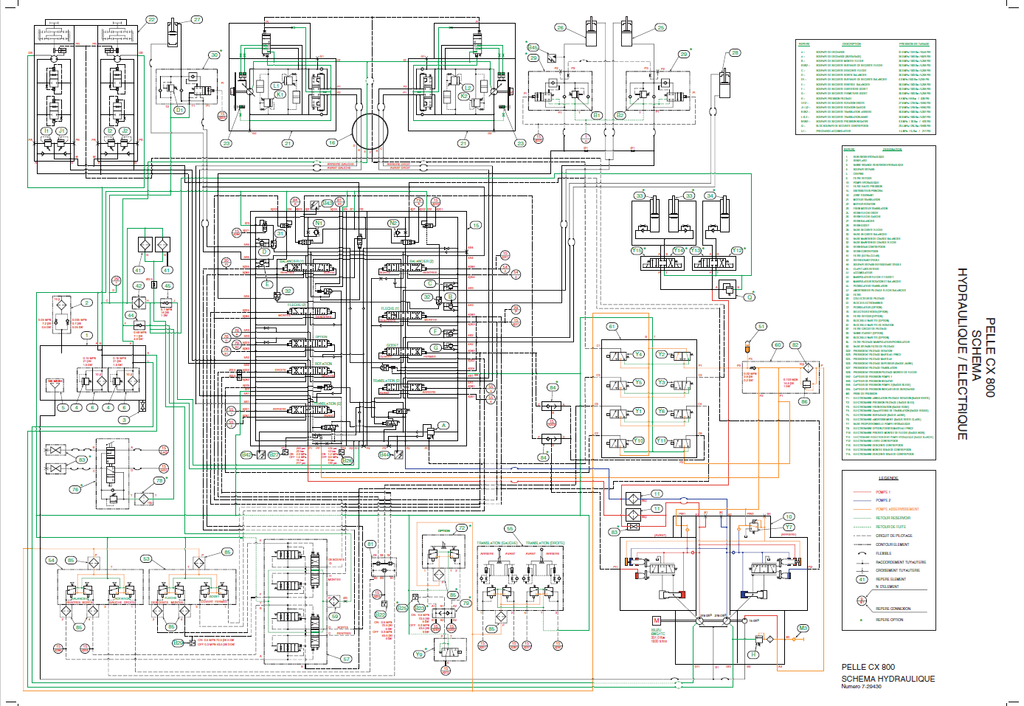Viewport: 1024px width, 706px height.
Task: Click the B1 valve marker
Action: [597, 115]
